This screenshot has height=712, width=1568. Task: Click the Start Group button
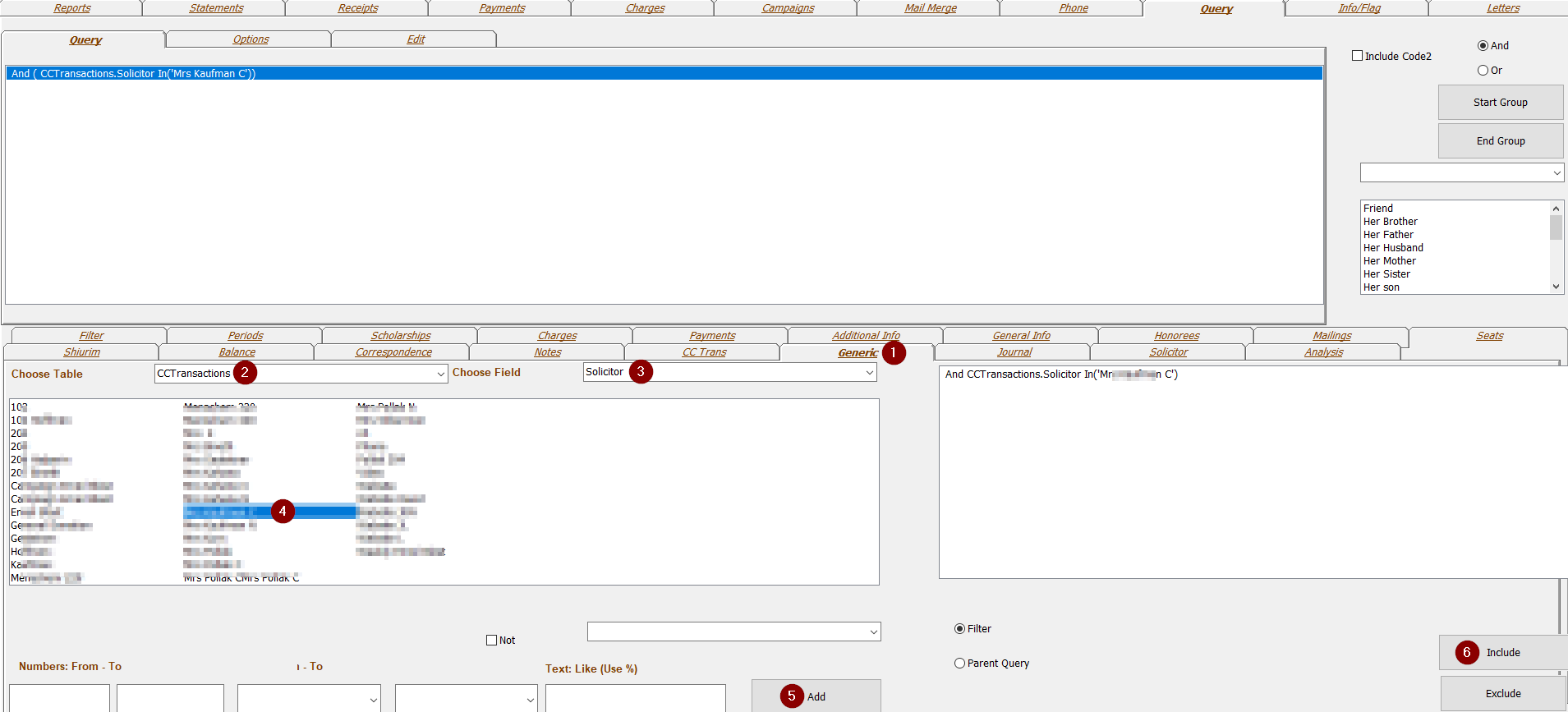pyautogui.click(x=1500, y=103)
